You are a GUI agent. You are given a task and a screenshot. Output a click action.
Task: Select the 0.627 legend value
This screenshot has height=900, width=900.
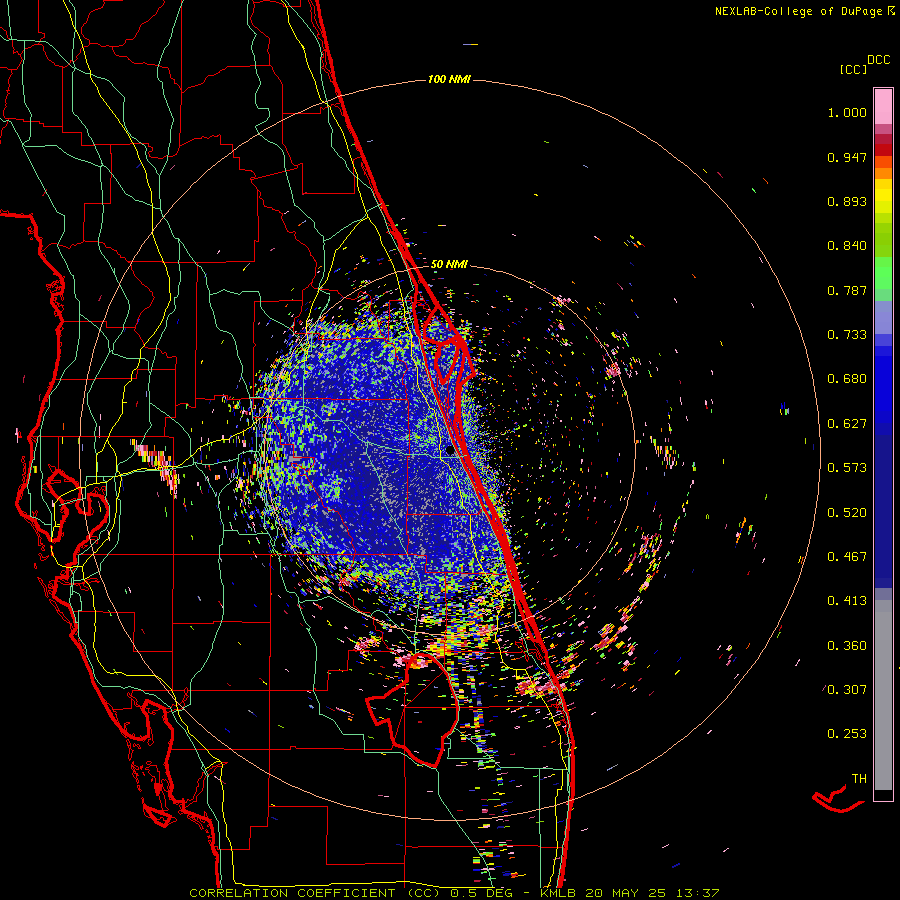point(847,424)
